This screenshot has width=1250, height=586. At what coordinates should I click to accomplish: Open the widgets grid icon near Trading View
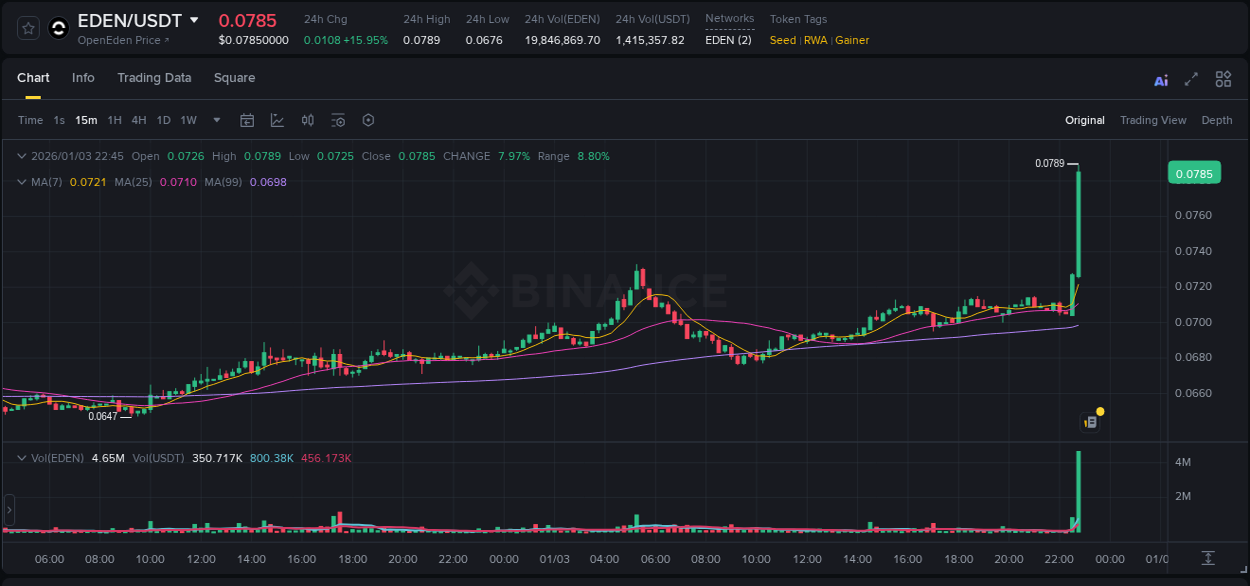click(1222, 78)
